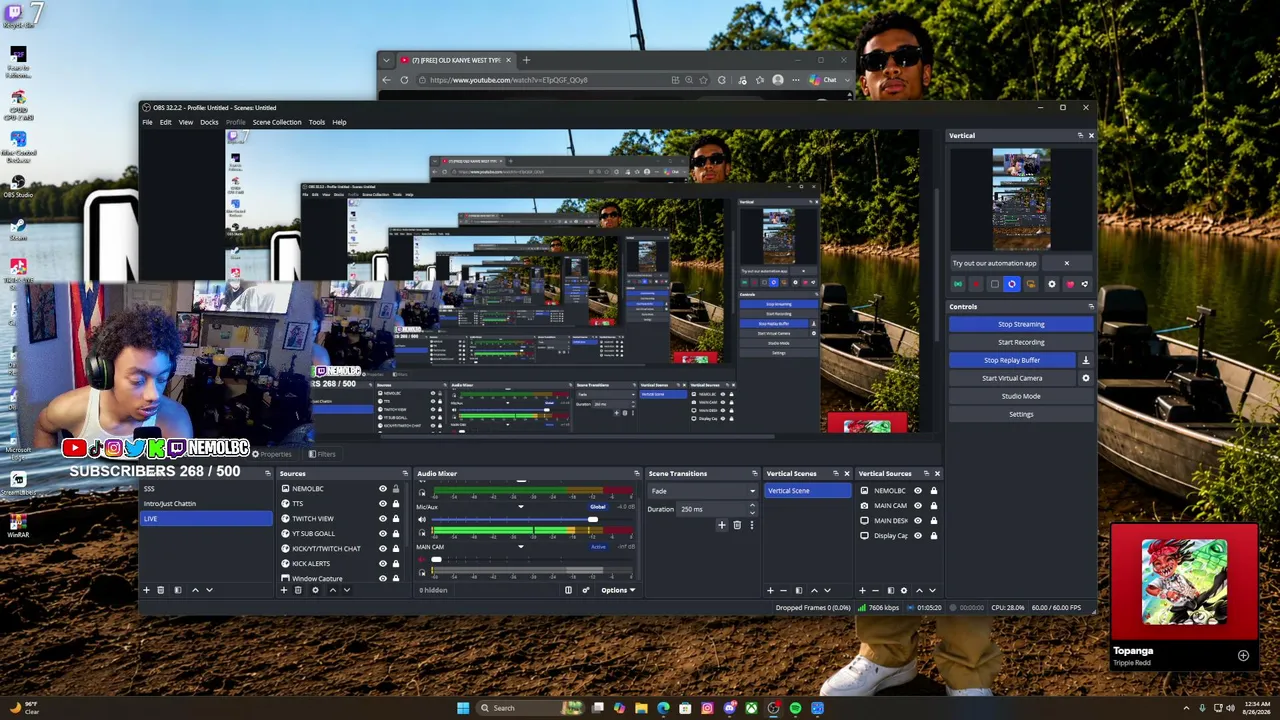1280x720 pixels.
Task: Delete the selected scene with trash icon
Action: click(x=160, y=590)
